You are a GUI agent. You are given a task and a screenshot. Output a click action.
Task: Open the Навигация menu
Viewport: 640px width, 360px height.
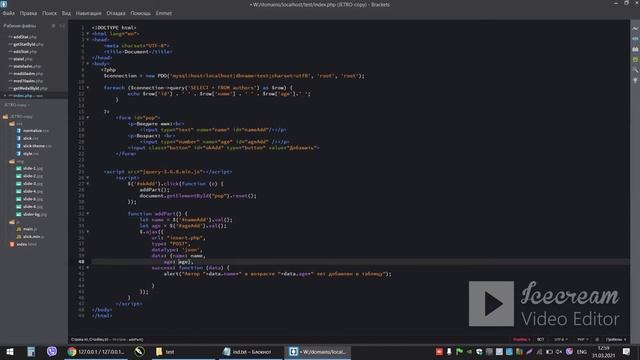coord(89,13)
